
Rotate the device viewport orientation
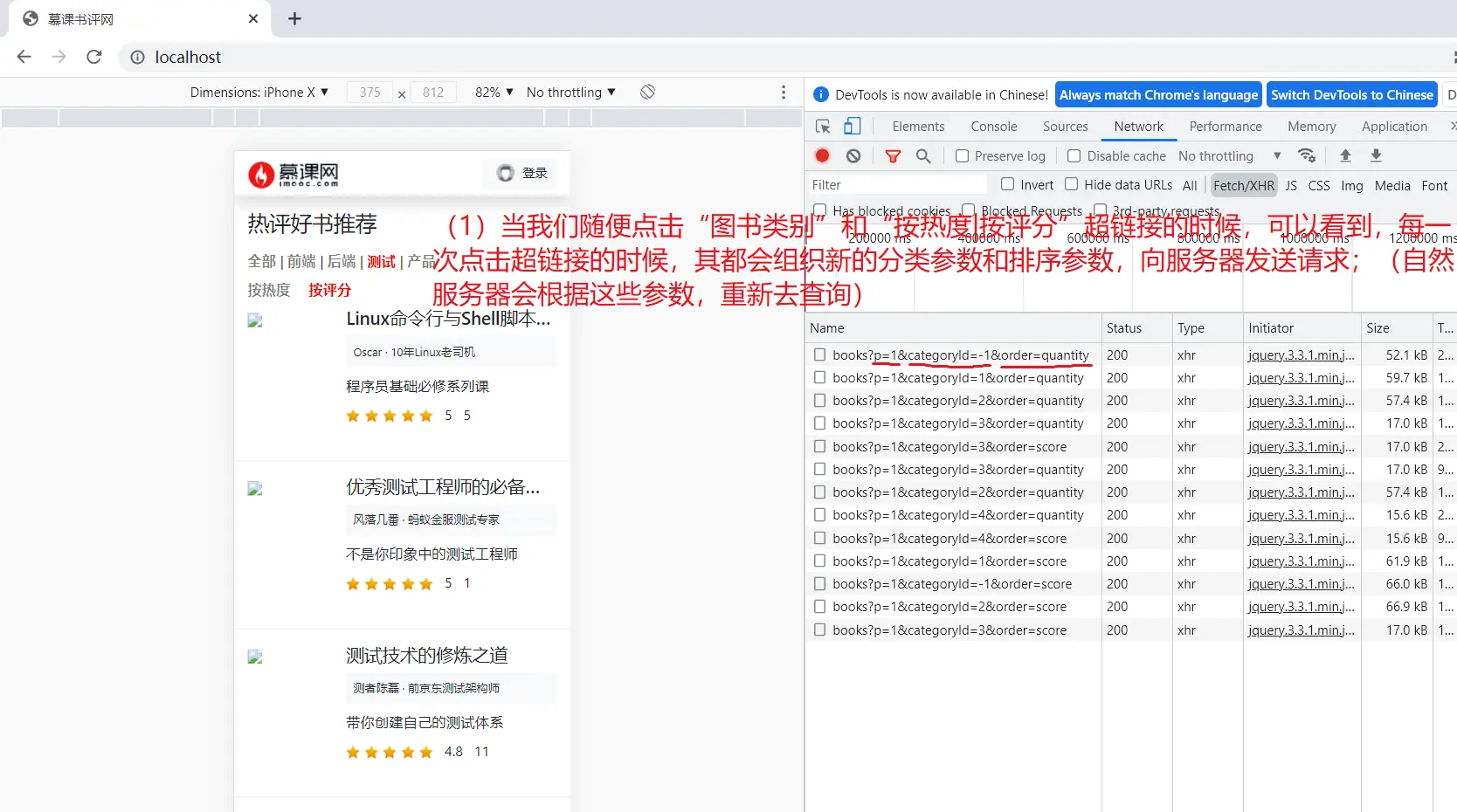[647, 92]
